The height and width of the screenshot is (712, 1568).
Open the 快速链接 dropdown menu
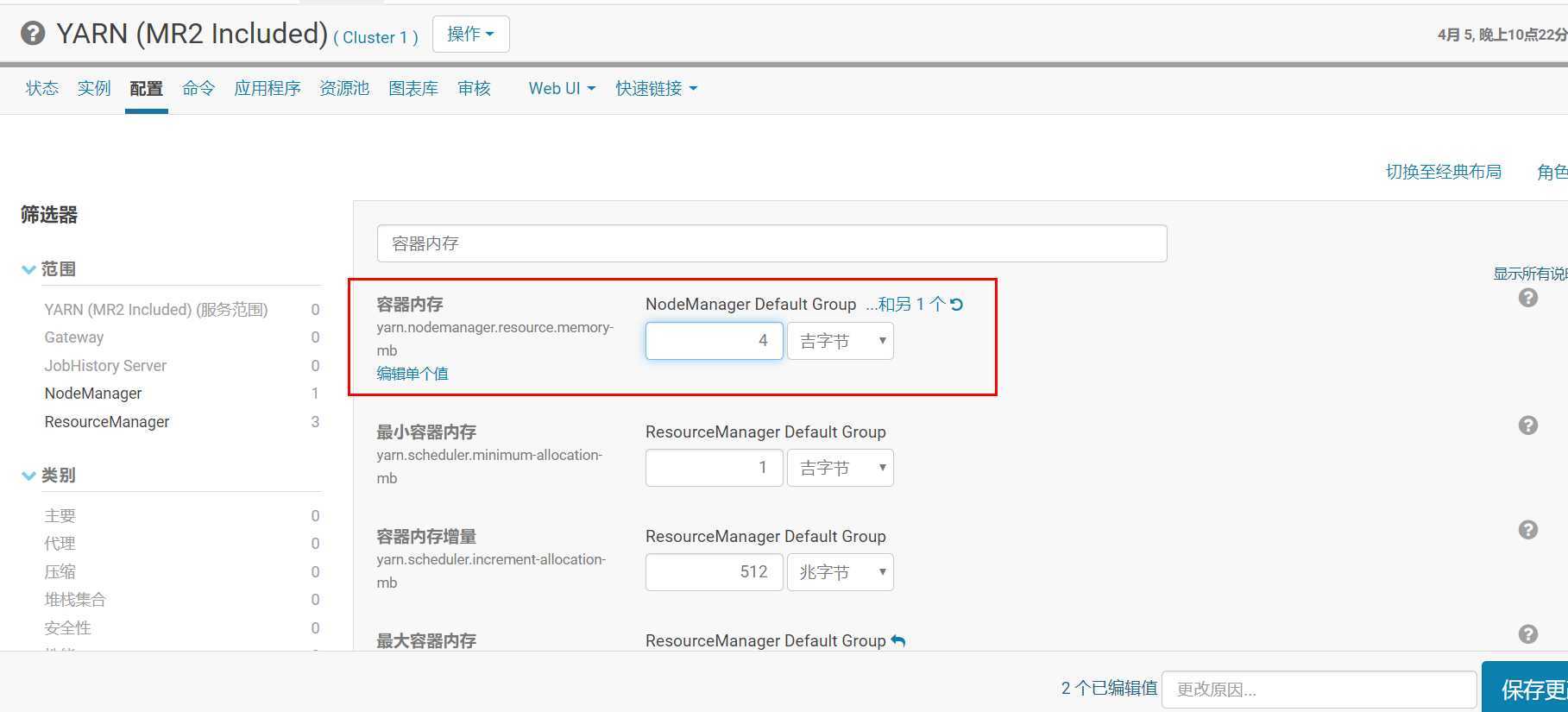(657, 88)
